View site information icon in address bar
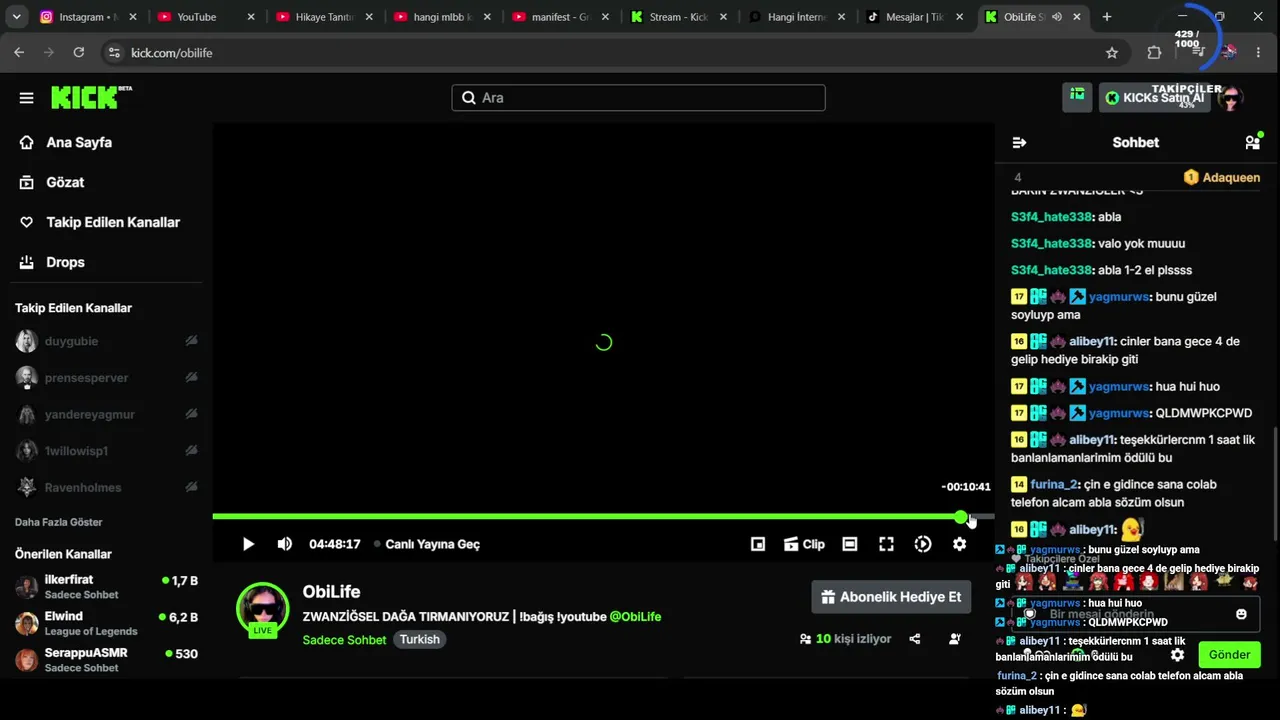This screenshot has height=720, width=1280. [x=113, y=53]
